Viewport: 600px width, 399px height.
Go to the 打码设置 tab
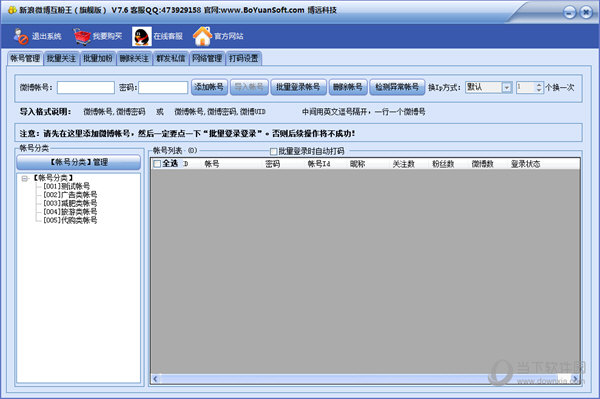(x=243, y=59)
